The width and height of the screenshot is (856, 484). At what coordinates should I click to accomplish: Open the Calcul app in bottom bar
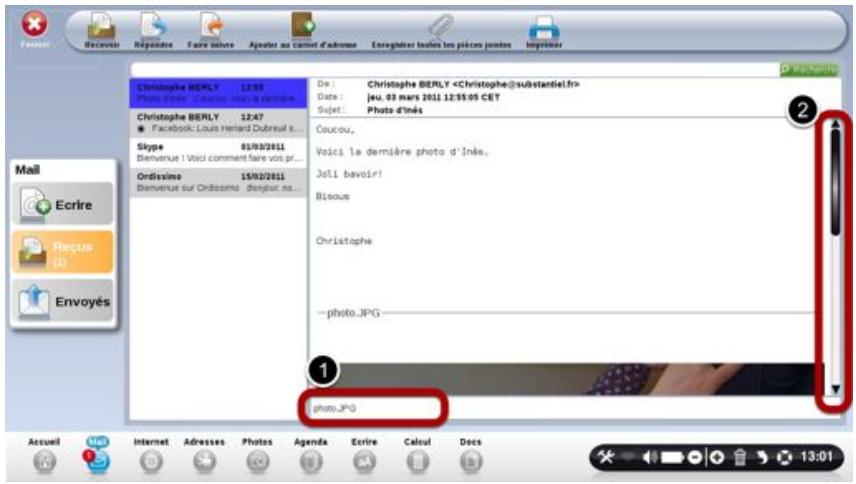pos(418,456)
